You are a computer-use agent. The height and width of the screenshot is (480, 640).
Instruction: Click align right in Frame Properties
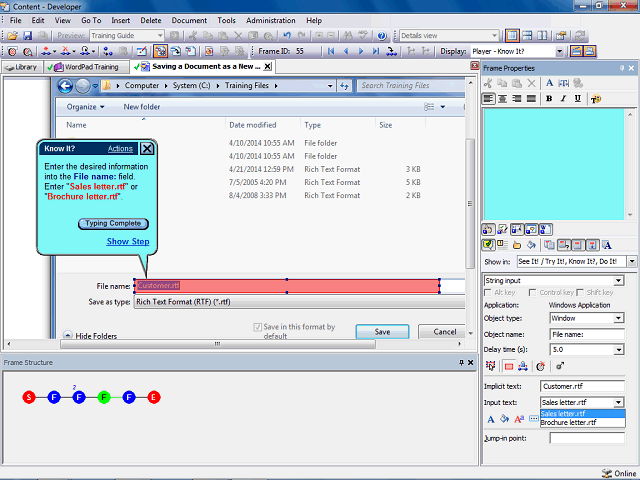[517, 99]
